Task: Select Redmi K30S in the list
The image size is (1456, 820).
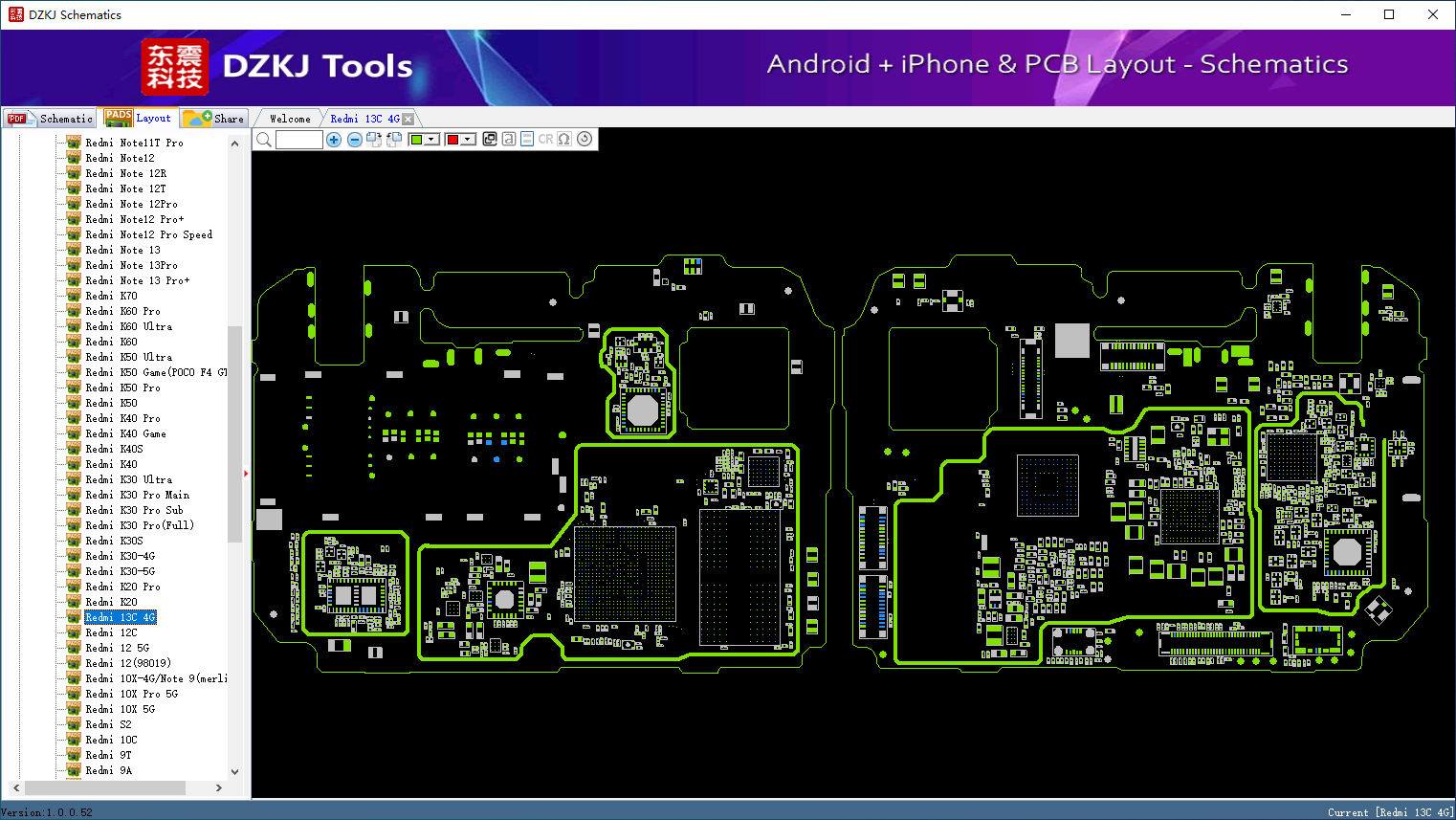Action: pyautogui.click(x=114, y=541)
